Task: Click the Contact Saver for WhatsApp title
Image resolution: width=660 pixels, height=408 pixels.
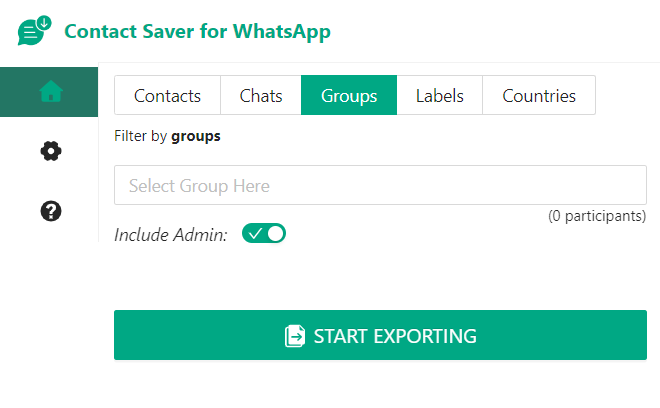Action: [197, 31]
